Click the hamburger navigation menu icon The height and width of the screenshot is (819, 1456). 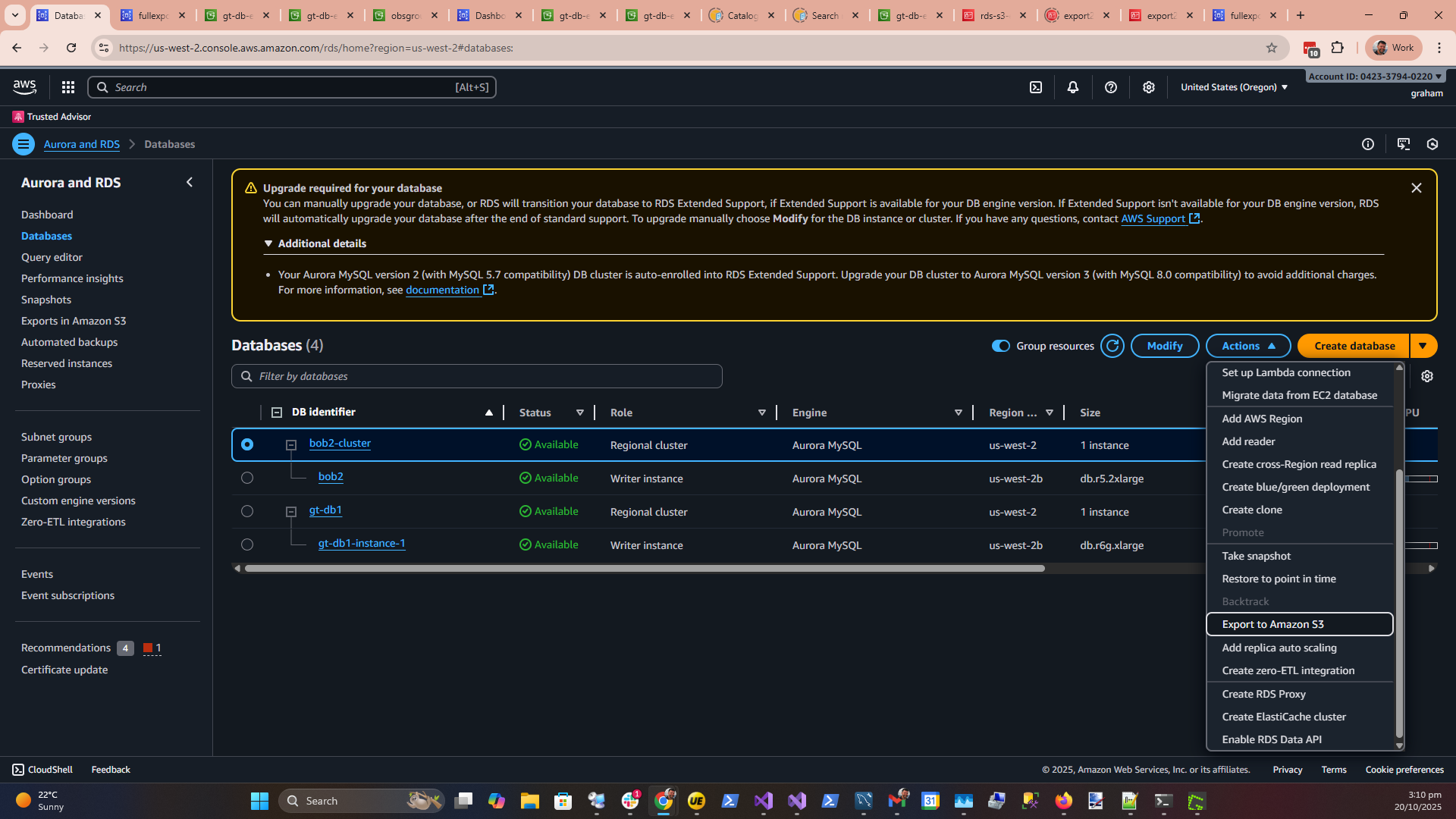click(x=24, y=144)
